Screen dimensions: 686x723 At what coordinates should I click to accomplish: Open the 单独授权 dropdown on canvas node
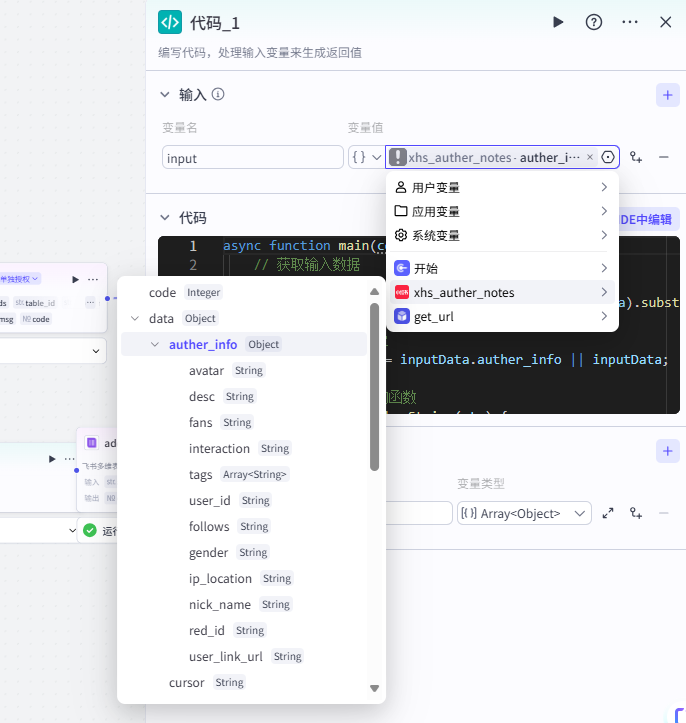(x=20, y=279)
